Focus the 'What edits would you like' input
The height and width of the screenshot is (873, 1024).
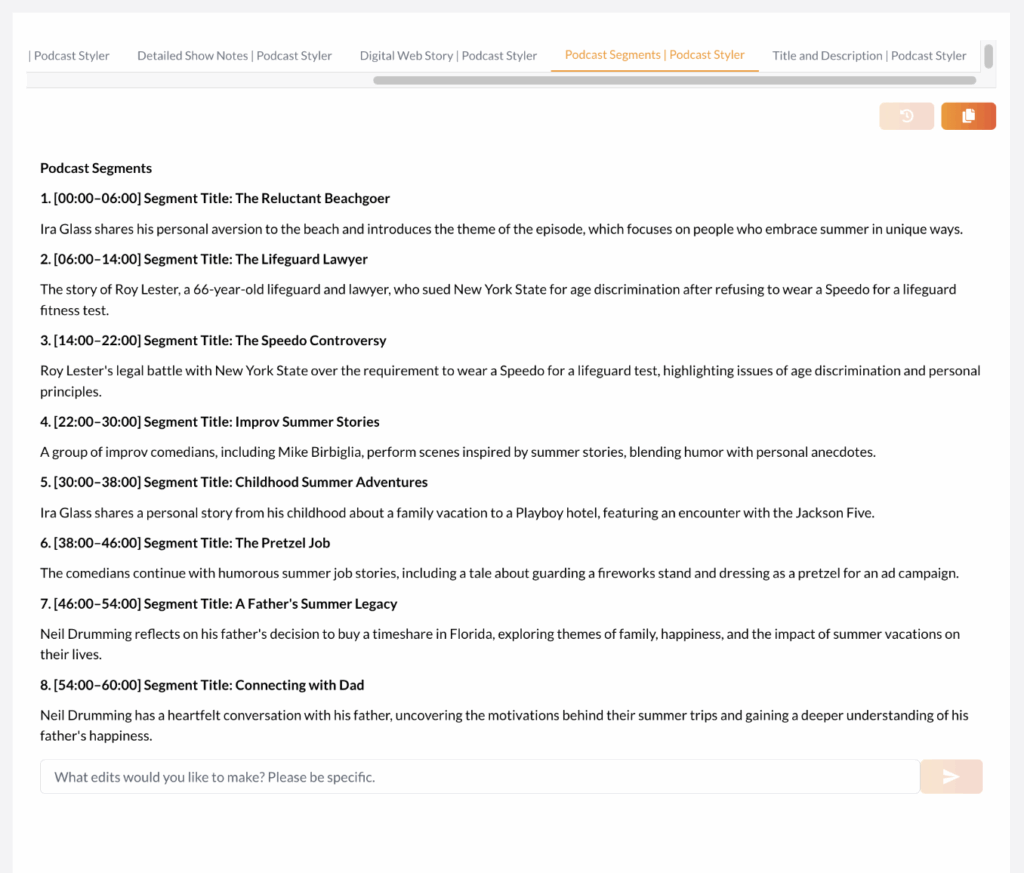coord(479,777)
